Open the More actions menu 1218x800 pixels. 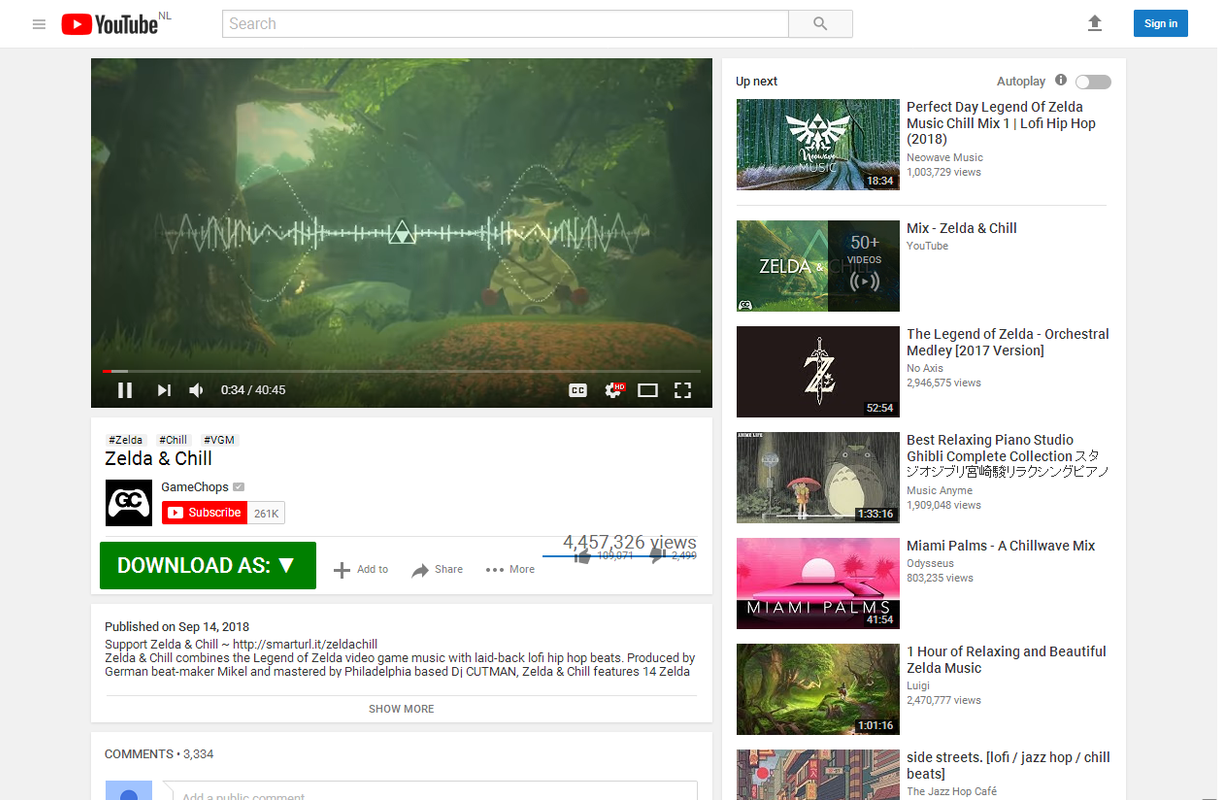510,569
